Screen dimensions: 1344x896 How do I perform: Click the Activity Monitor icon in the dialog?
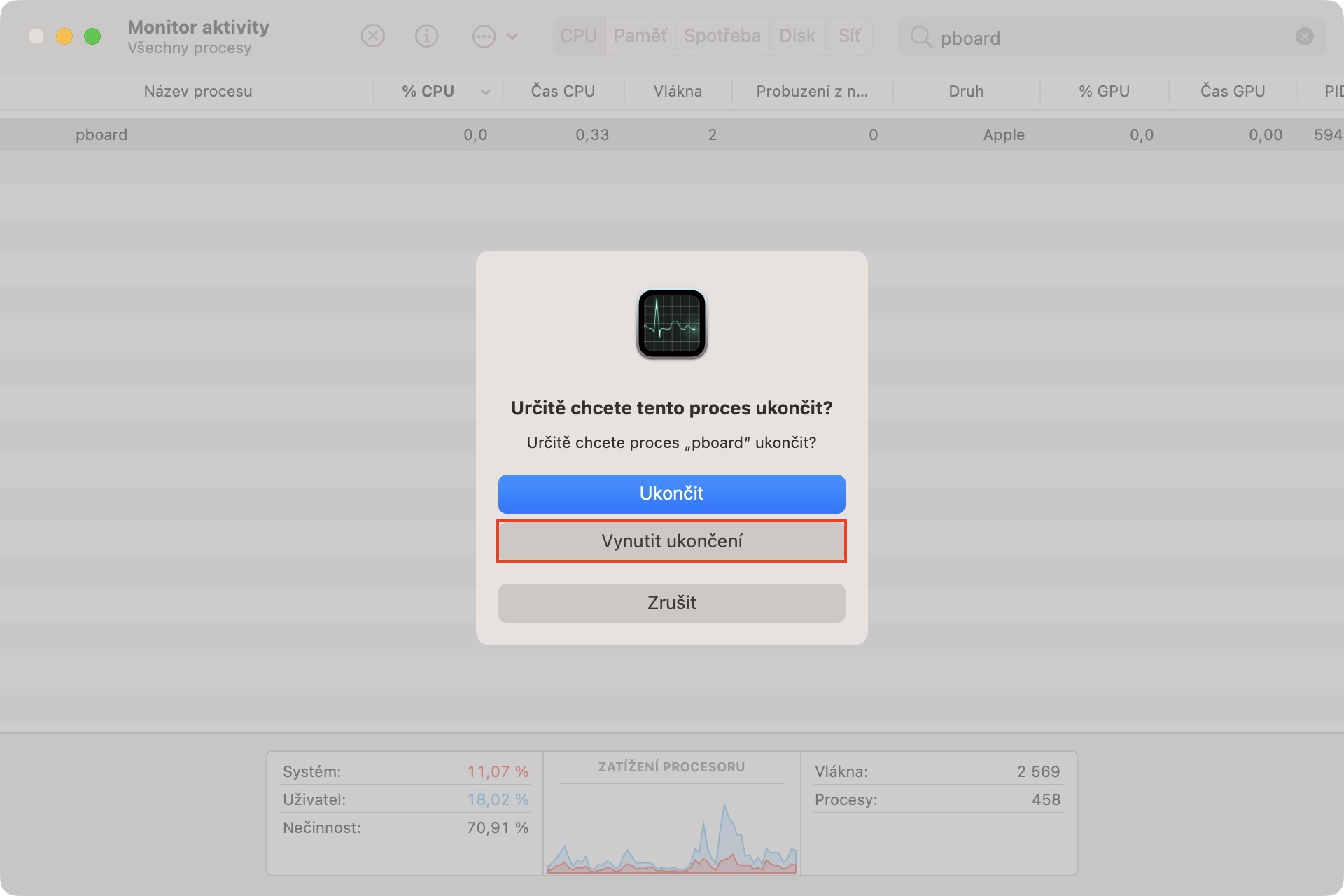pos(671,324)
